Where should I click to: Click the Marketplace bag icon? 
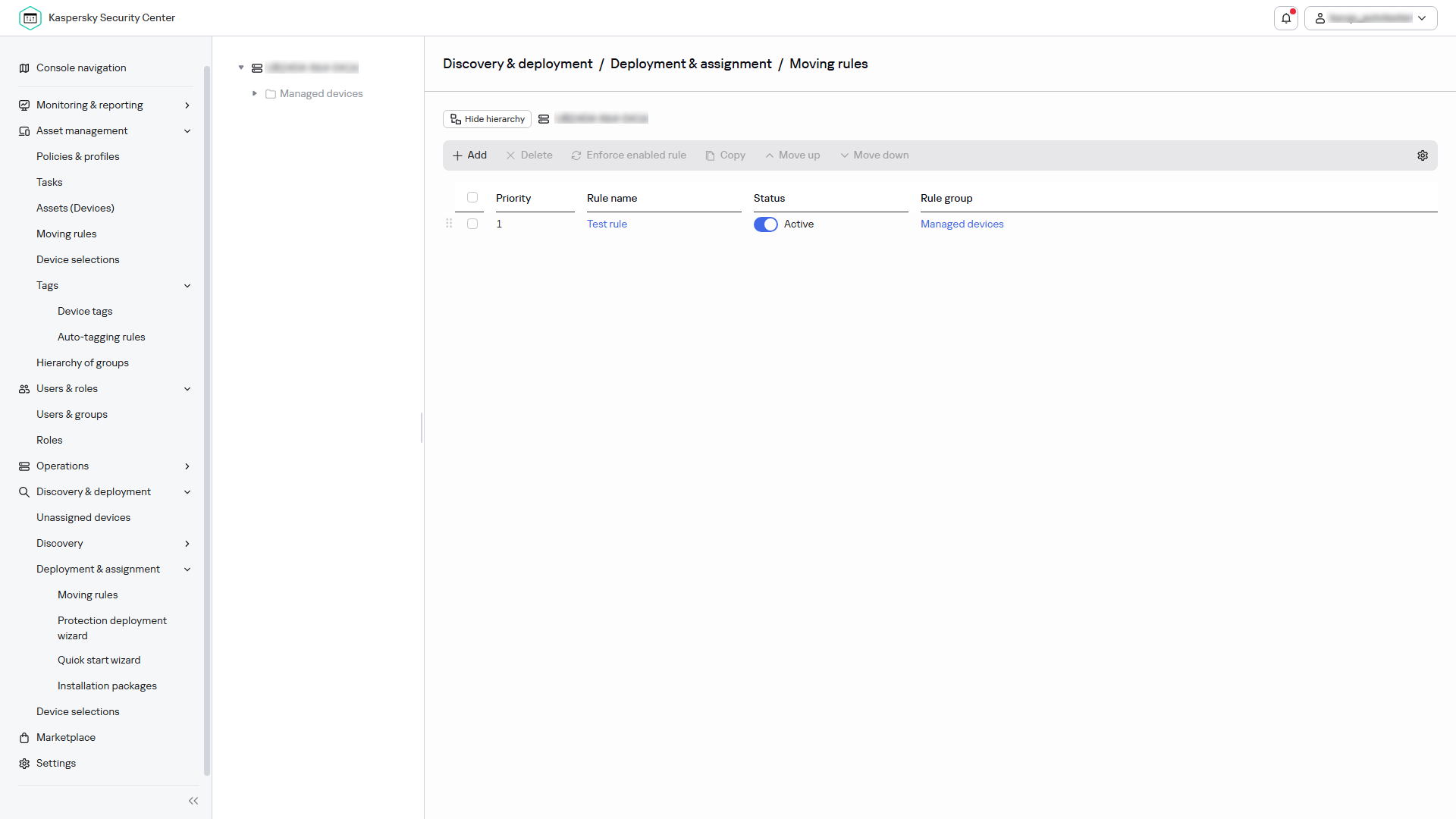(x=24, y=738)
